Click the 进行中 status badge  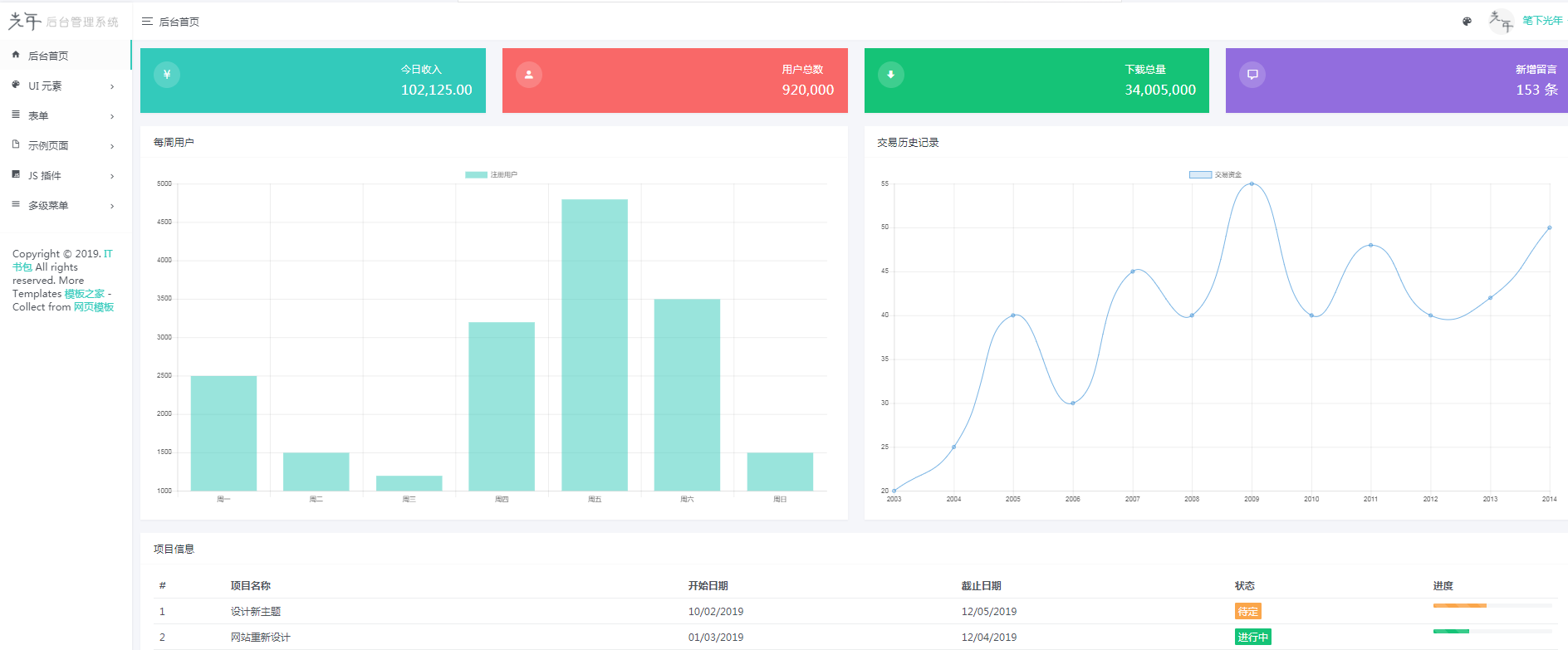[1252, 638]
